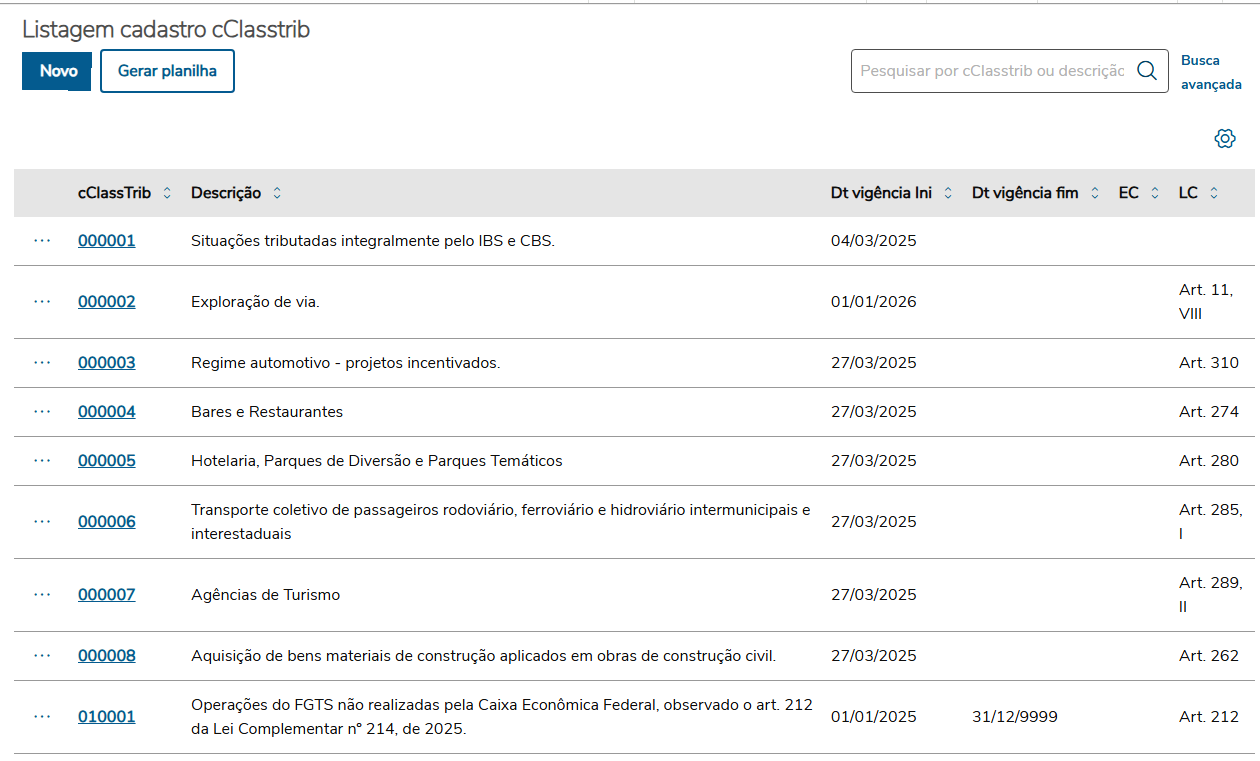Show row options for 000005

pos(42,461)
